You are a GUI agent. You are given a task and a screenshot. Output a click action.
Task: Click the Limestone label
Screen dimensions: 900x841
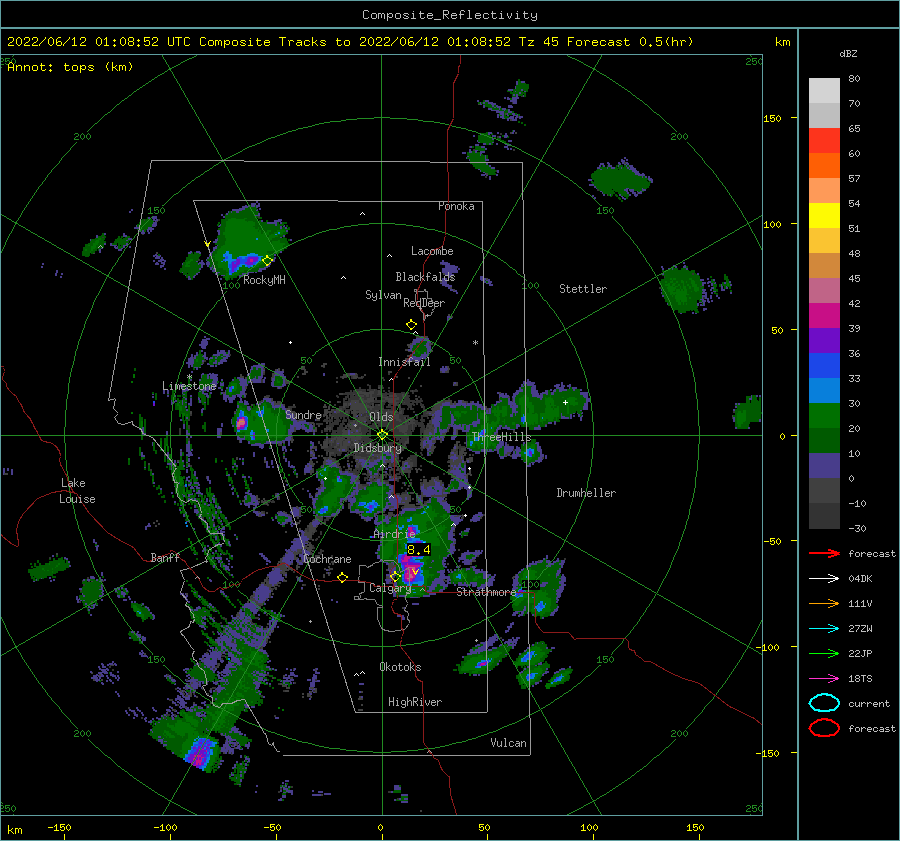[x=189, y=386]
